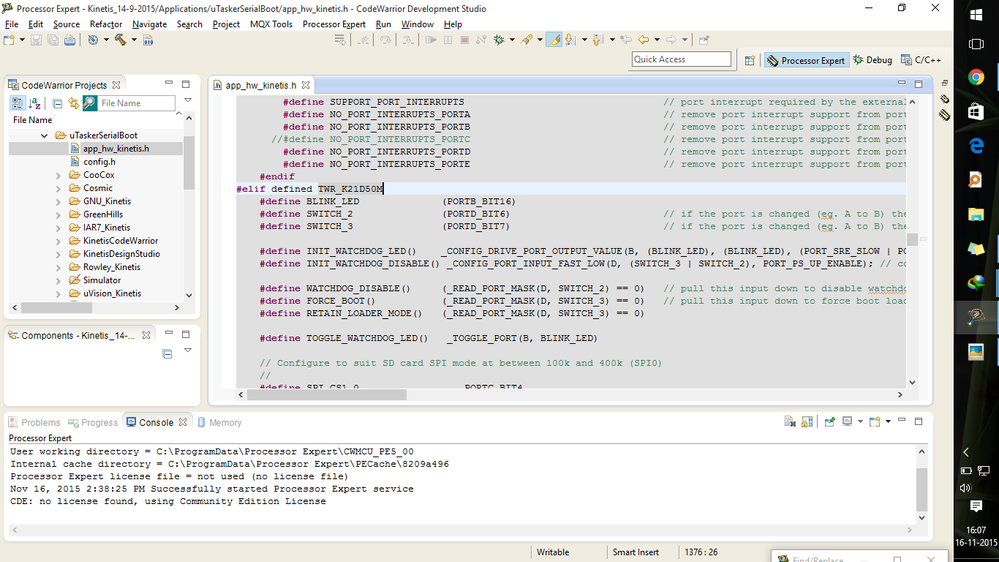The height and width of the screenshot is (562, 999).
Task: Open the Processor Expert menu
Action: [x=334, y=24]
